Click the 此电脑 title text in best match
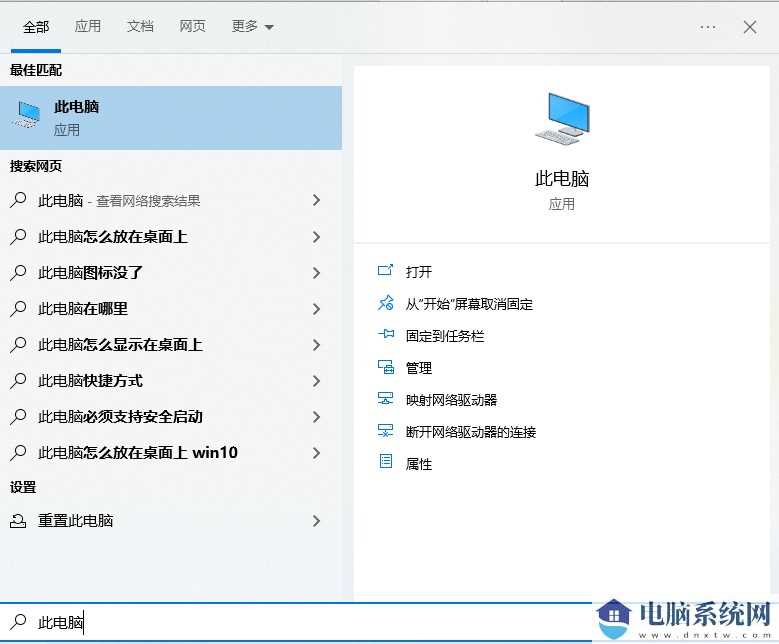 pyautogui.click(x=77, y=106)
